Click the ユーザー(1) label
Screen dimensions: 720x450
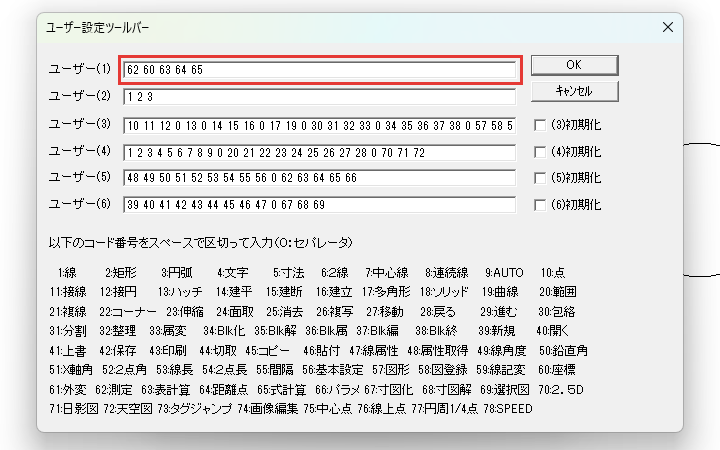80,69
